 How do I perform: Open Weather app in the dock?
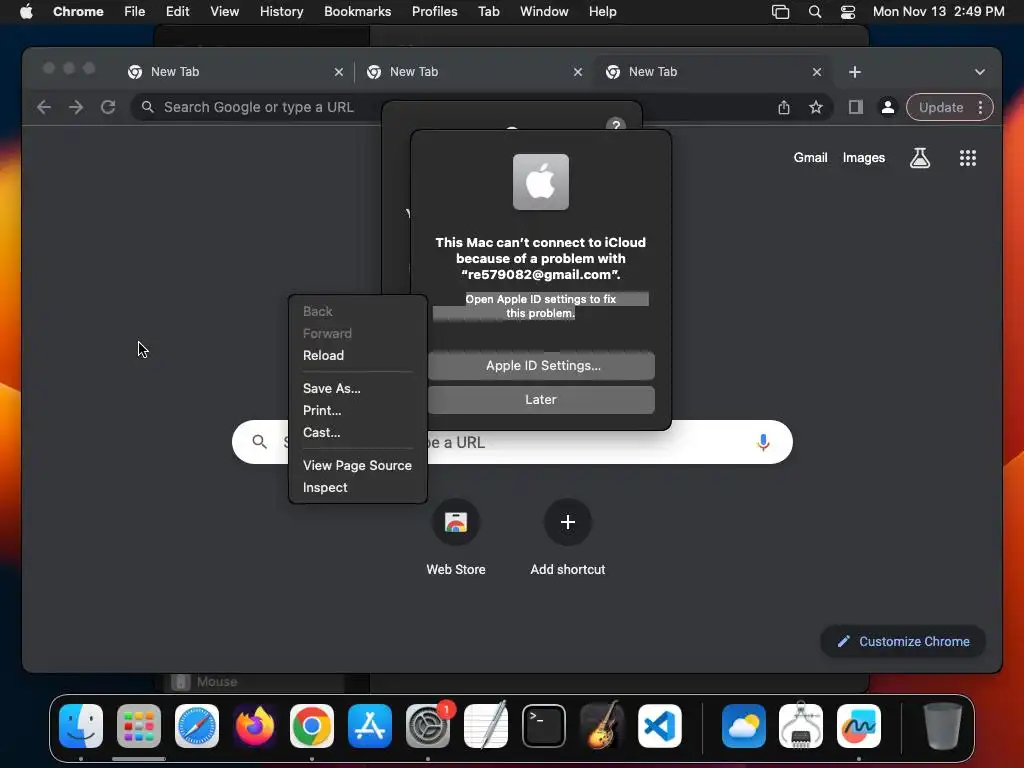pyautogui.click(x=744, y=726)
